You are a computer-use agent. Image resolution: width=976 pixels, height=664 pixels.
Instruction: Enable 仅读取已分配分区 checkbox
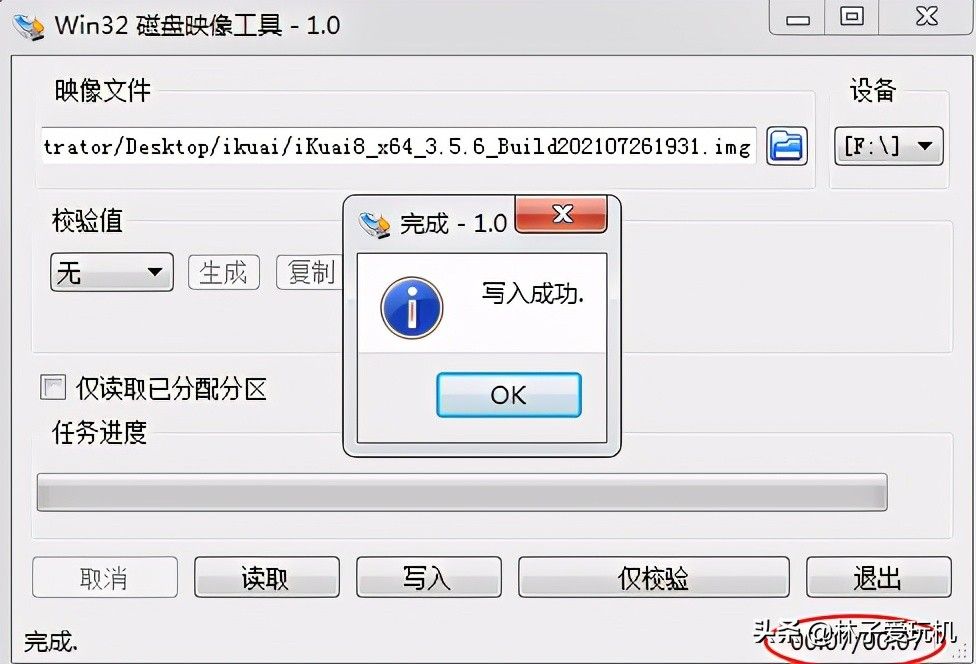[53, 387]
